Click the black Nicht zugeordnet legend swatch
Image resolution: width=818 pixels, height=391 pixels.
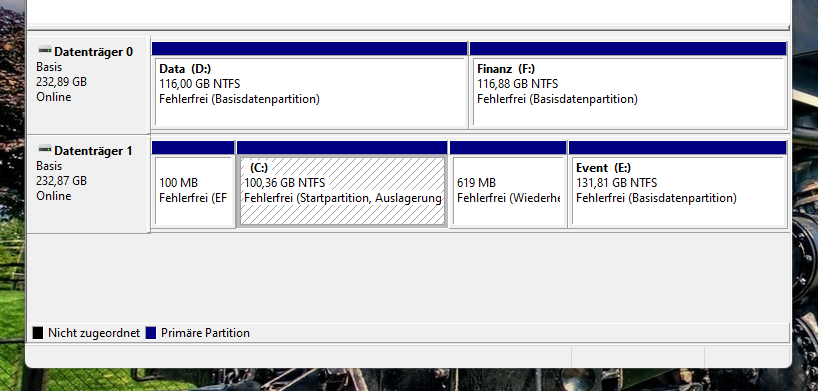38,333
